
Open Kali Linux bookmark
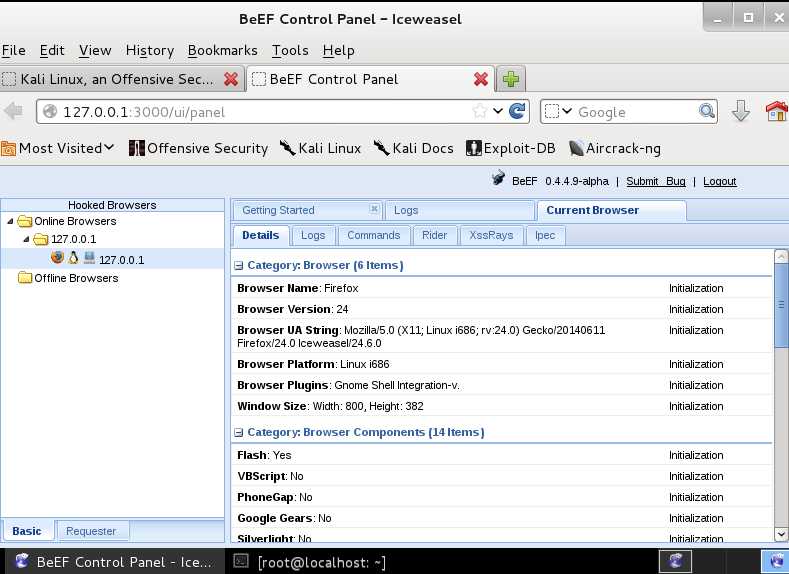tap(321, 148)
